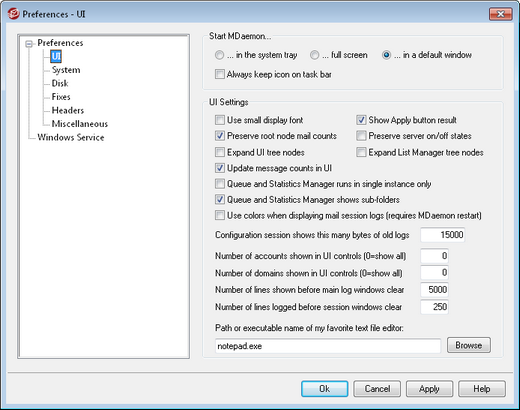
Task: Open the Disk preferences page
Action: point(60,83)
